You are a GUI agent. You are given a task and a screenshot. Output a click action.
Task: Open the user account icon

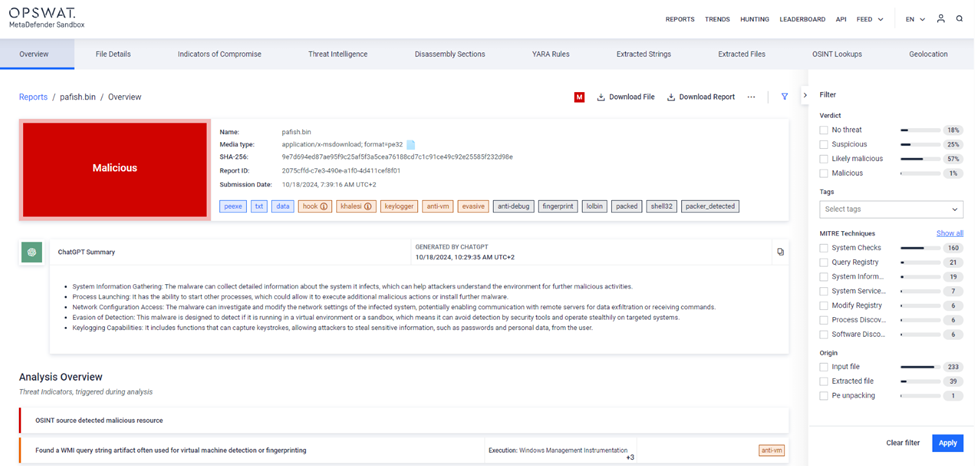tap(941, 19)
